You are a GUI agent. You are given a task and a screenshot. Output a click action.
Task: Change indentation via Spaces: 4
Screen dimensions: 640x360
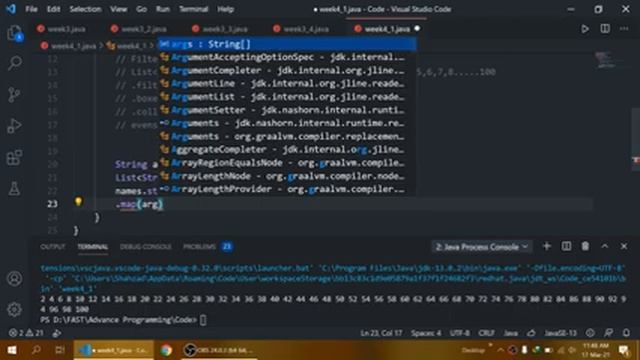pyautogui.click(x=426, y=333)
